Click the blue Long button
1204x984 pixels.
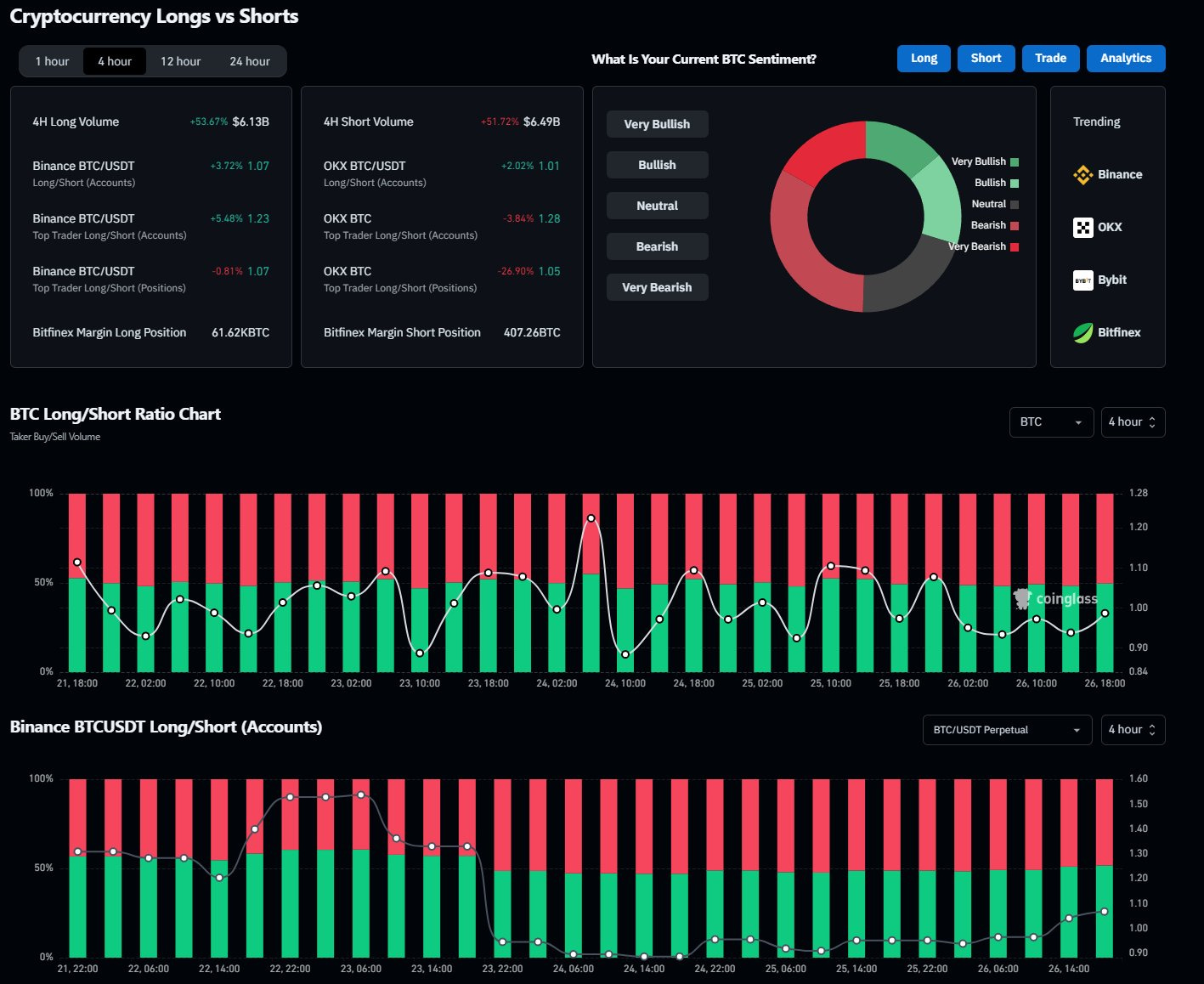(x=924, y=59)
